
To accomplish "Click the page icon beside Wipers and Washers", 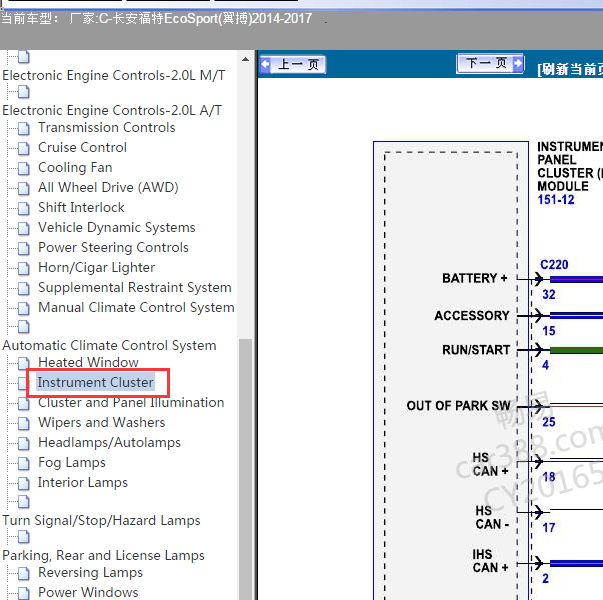I will (23, 423).
